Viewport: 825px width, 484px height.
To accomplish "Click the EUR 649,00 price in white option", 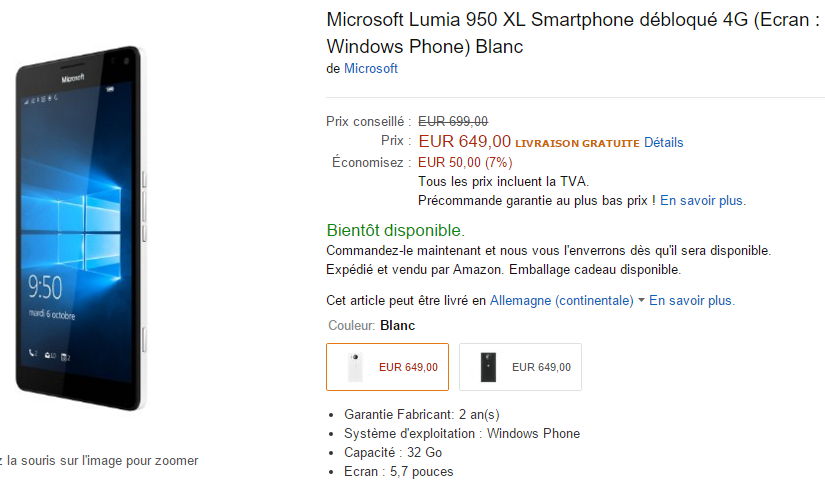I will coord(408,367).
